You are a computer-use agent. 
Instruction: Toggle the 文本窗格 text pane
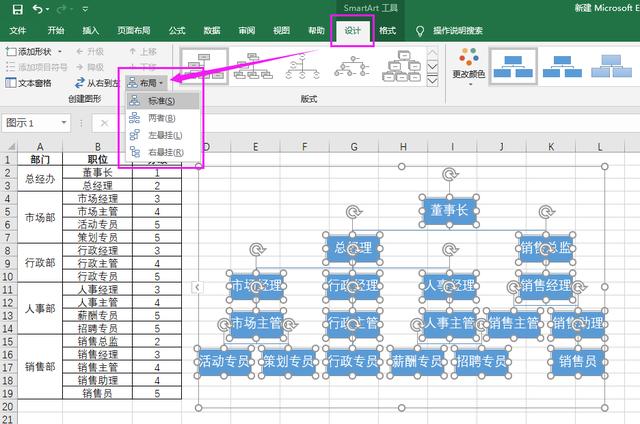pyautogui.click(x=28, y=83)
